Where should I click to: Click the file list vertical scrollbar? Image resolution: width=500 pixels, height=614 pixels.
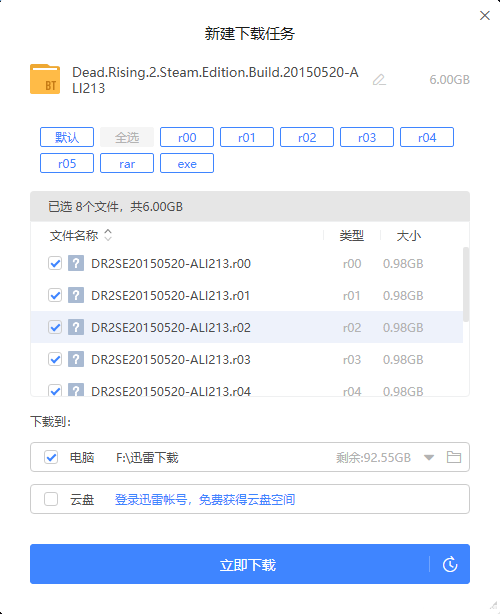(466, 284)
